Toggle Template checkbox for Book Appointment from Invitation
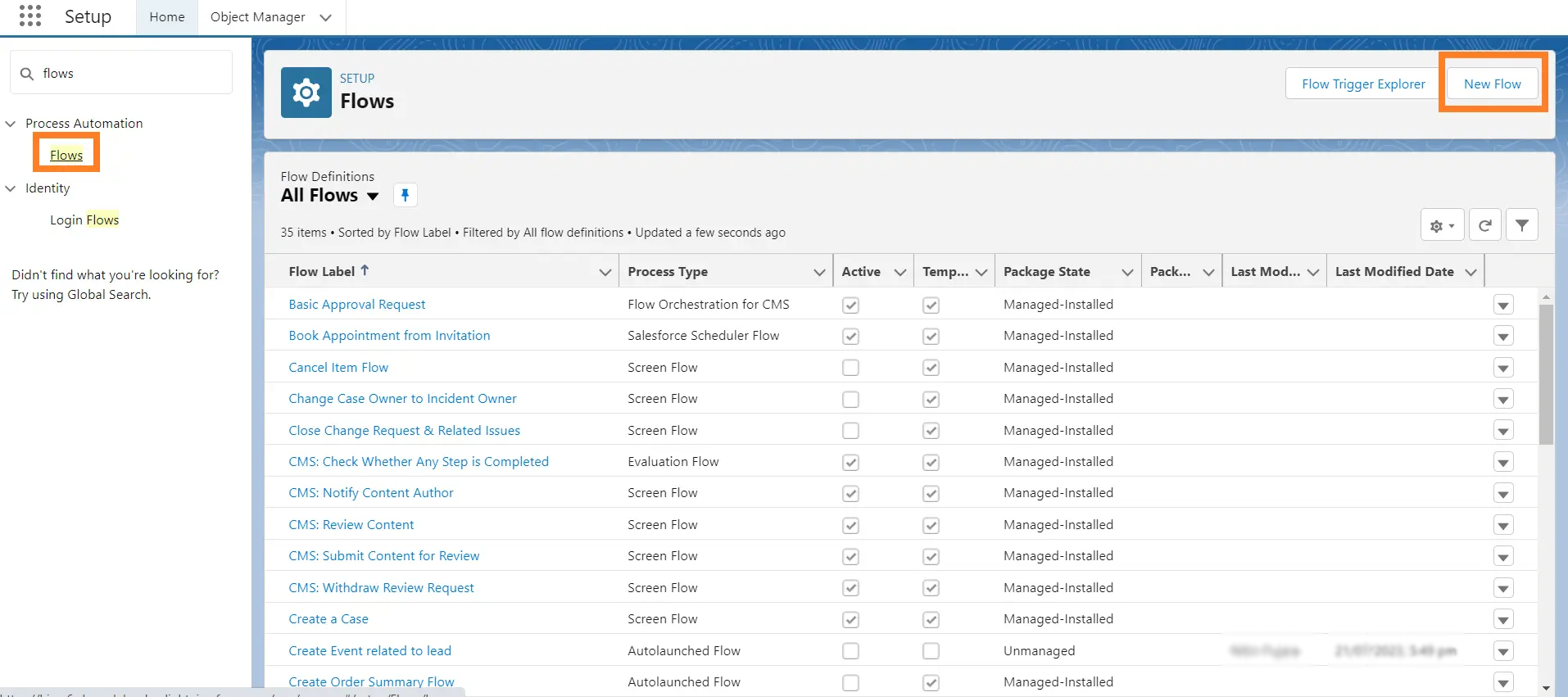The image size is (1568, 697). (x=931, y=337)
